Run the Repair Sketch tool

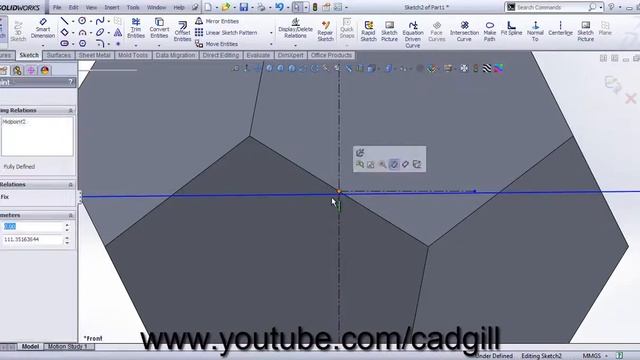(x=325, y=31)
